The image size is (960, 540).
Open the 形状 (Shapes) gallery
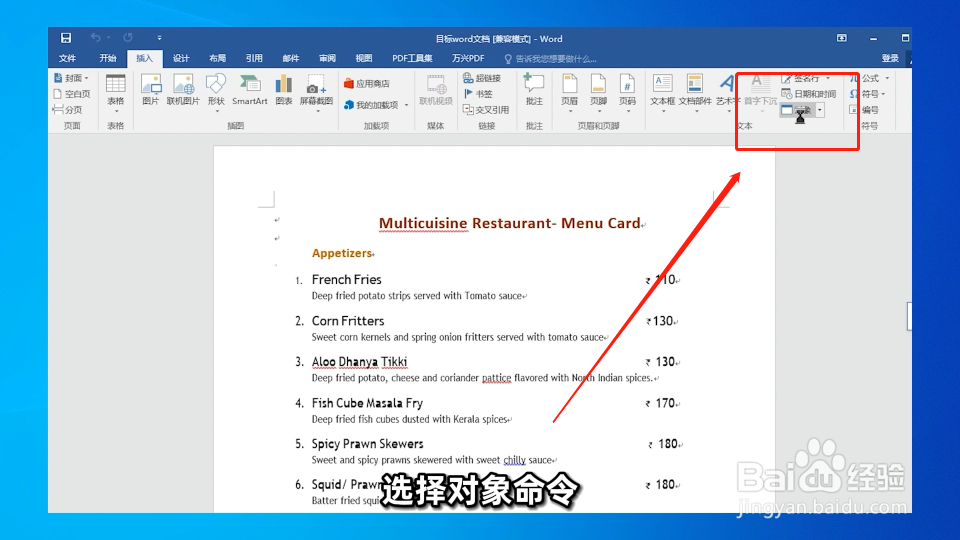(x=216, y=93)
